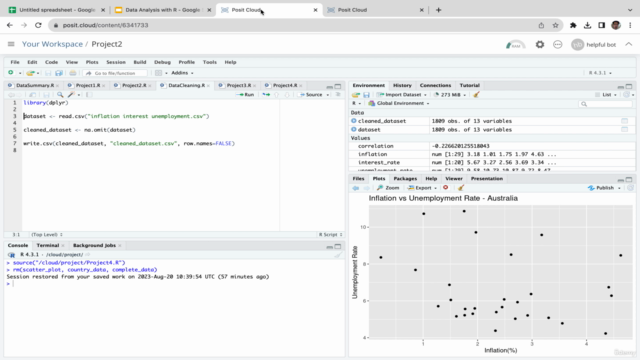Click the Find/Replace magnifier in editor toolbar
Viewport: 640px width, 360px height.
(x=60, y=95)
